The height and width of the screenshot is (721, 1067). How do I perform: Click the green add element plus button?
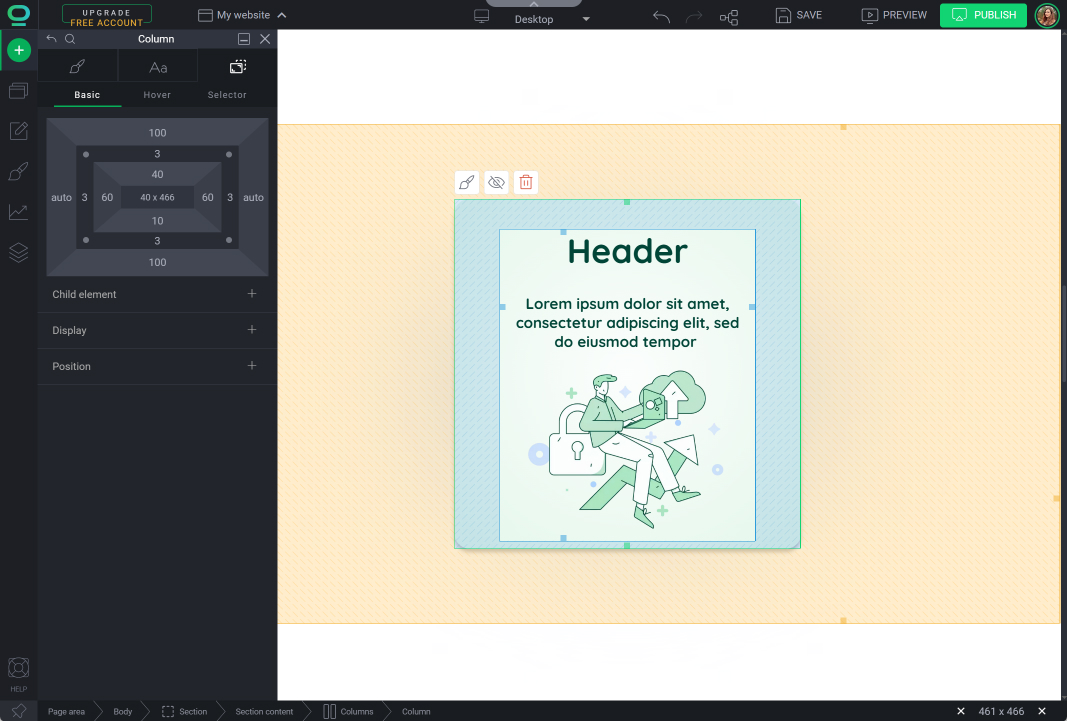[x=19, y=50]
